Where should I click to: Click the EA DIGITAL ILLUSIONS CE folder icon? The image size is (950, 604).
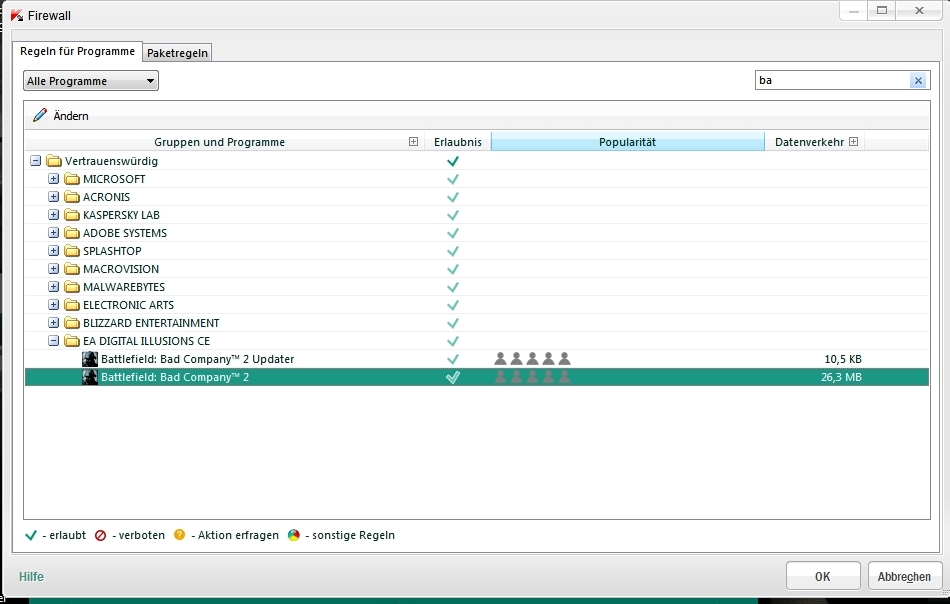pos(72,341)
